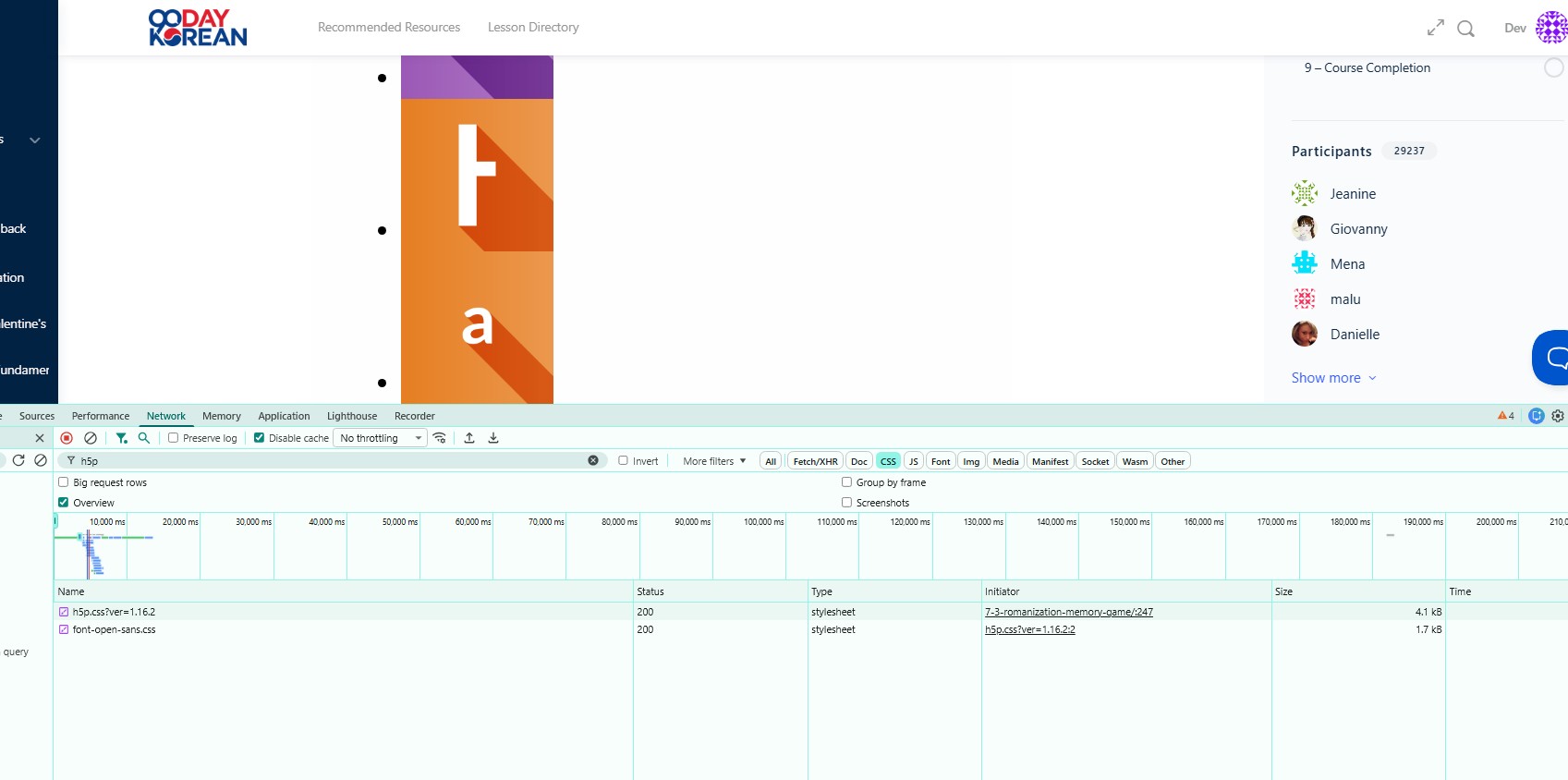Stop recording network log

click(x=67, y=438)
